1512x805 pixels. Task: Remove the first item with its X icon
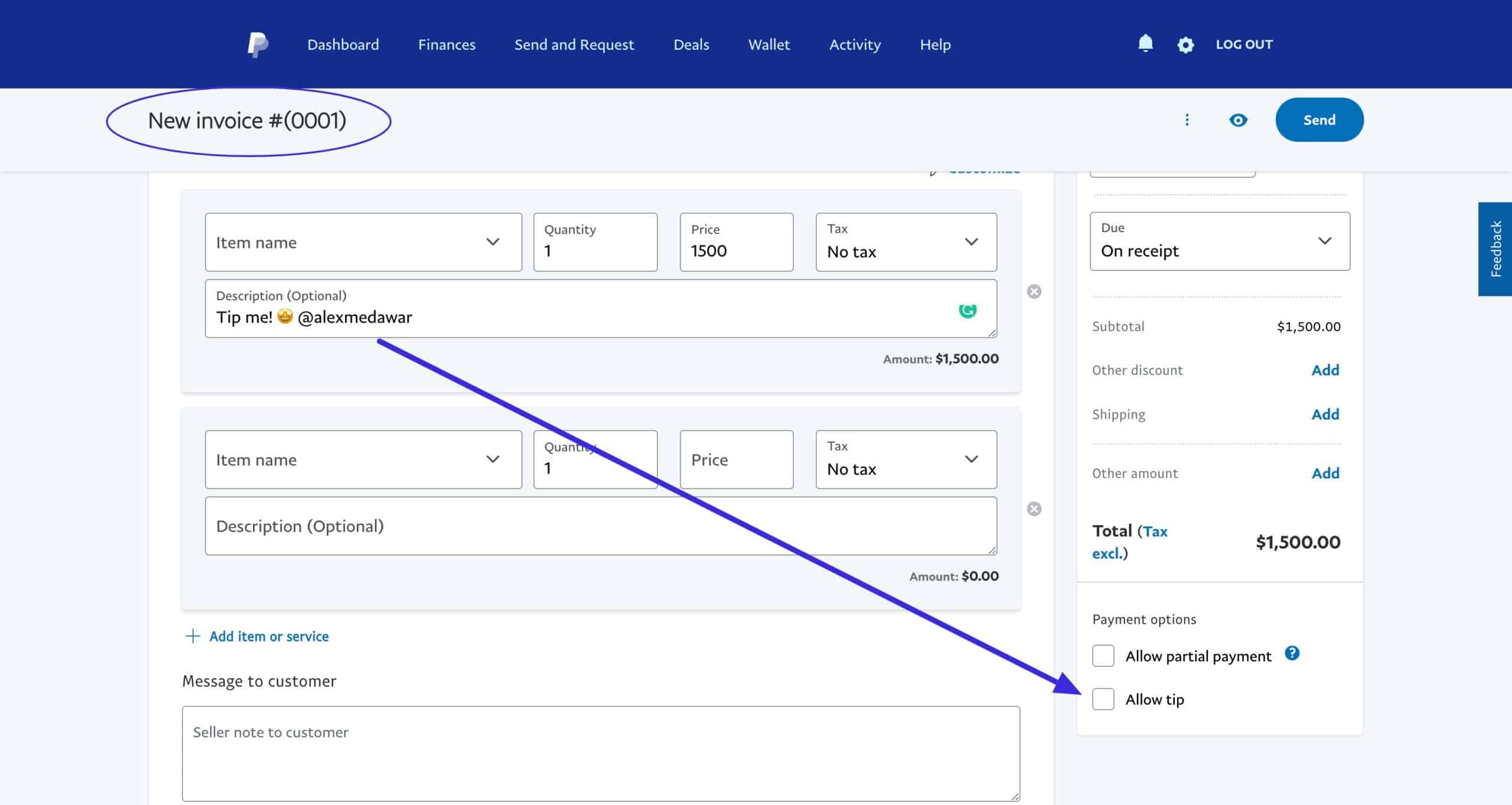click(1034, 291)
